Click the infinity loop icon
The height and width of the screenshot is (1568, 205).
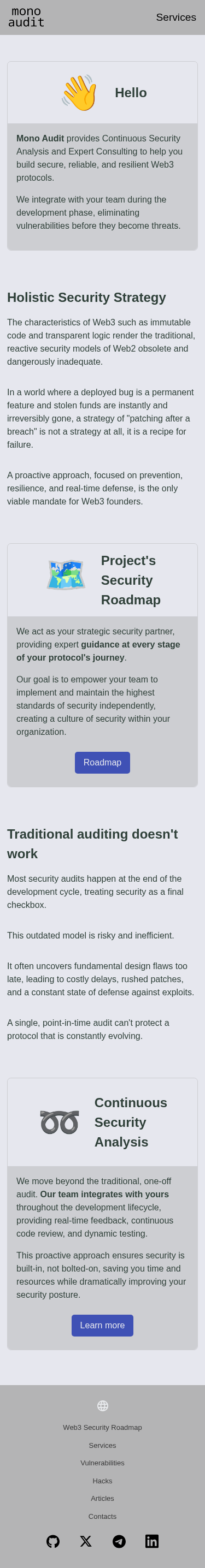[x=59, y=1122]
